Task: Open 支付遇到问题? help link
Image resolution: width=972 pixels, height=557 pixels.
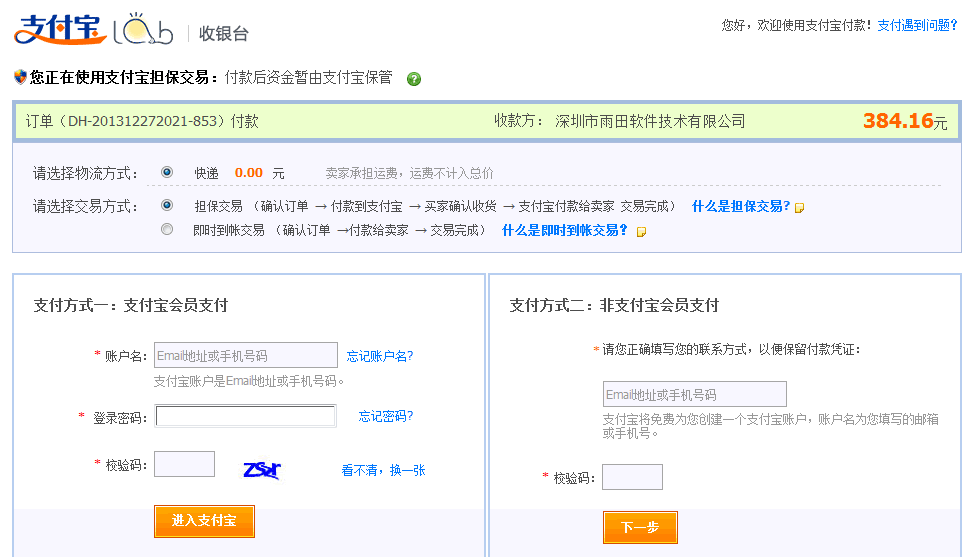Action: click(x=917, y=25)
